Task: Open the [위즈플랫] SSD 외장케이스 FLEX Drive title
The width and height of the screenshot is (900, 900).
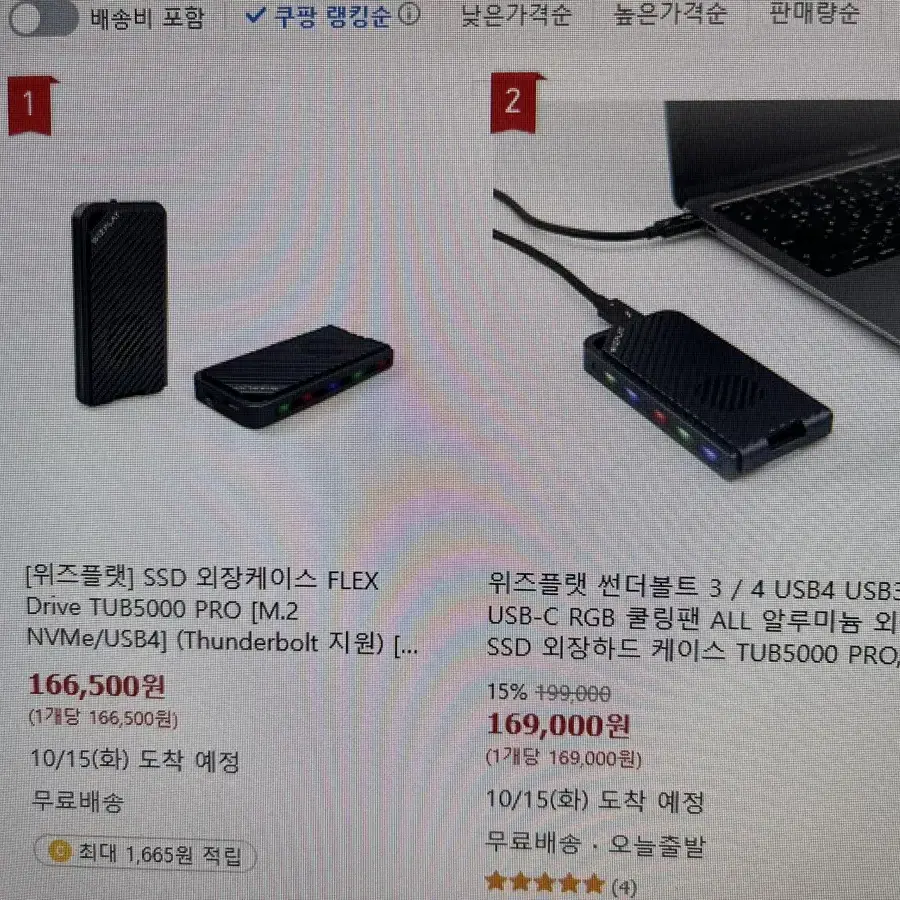Action: click(x=222, y=611)
